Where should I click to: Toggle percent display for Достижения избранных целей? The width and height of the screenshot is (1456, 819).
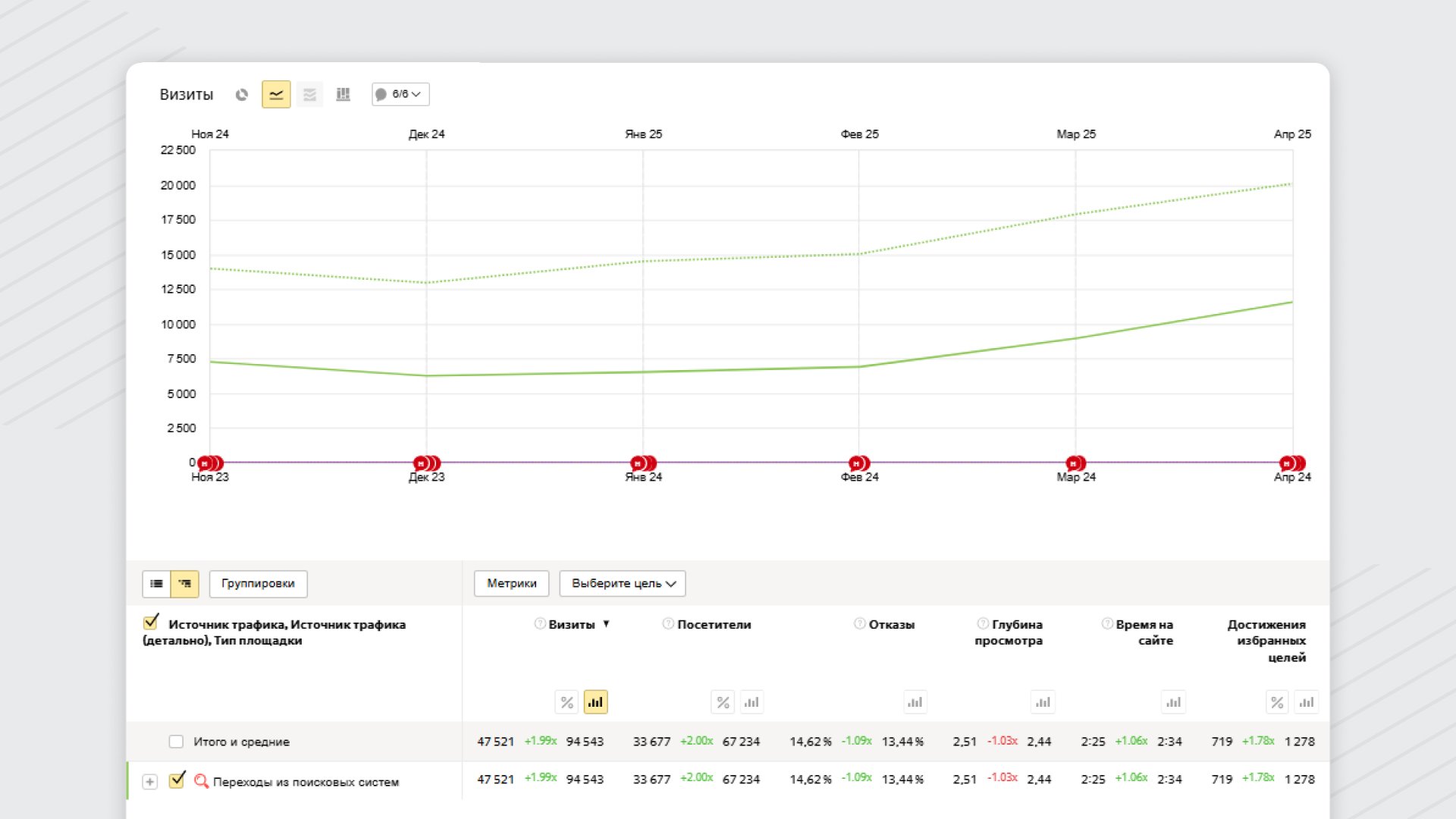coord(1277,702)
